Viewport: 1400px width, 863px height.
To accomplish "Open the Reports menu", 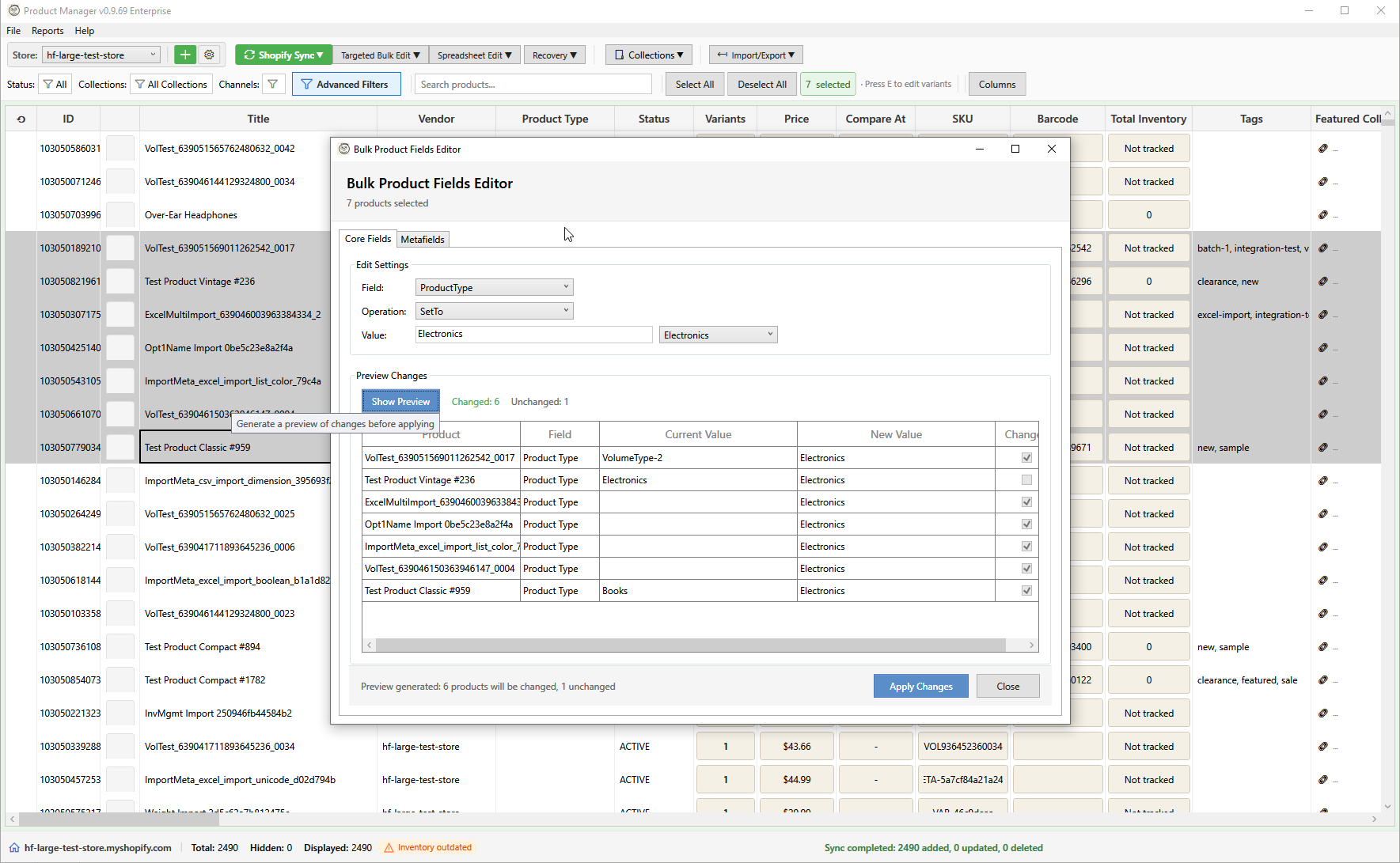I will click(x=47, y=30).
